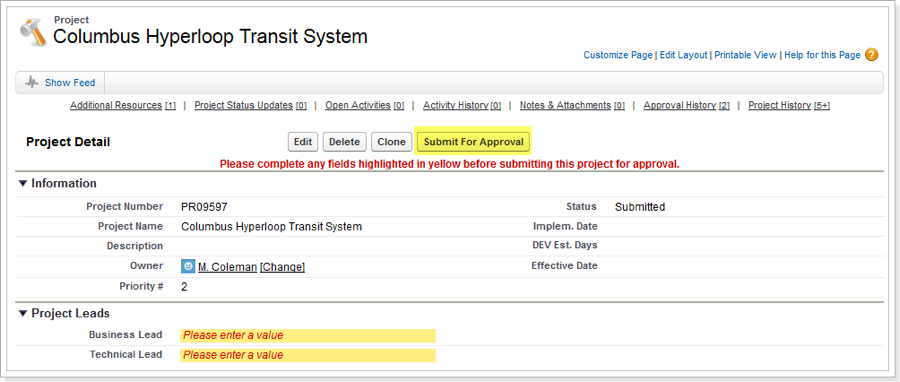The image size is (900, 382).
Task: Click the Technical Lead highlighted field
Action: coord(308,355)
